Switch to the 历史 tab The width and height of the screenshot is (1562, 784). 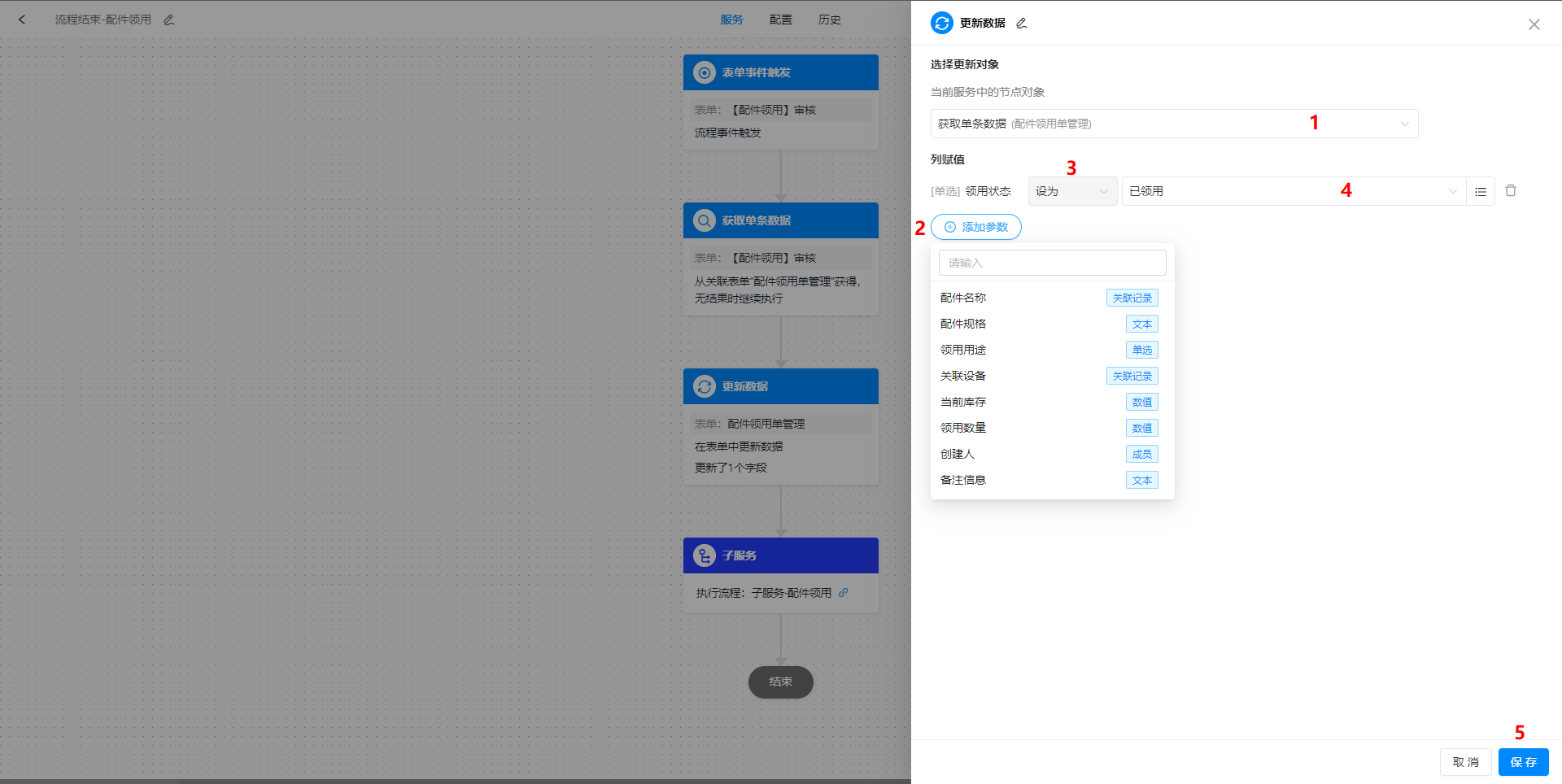829,20
